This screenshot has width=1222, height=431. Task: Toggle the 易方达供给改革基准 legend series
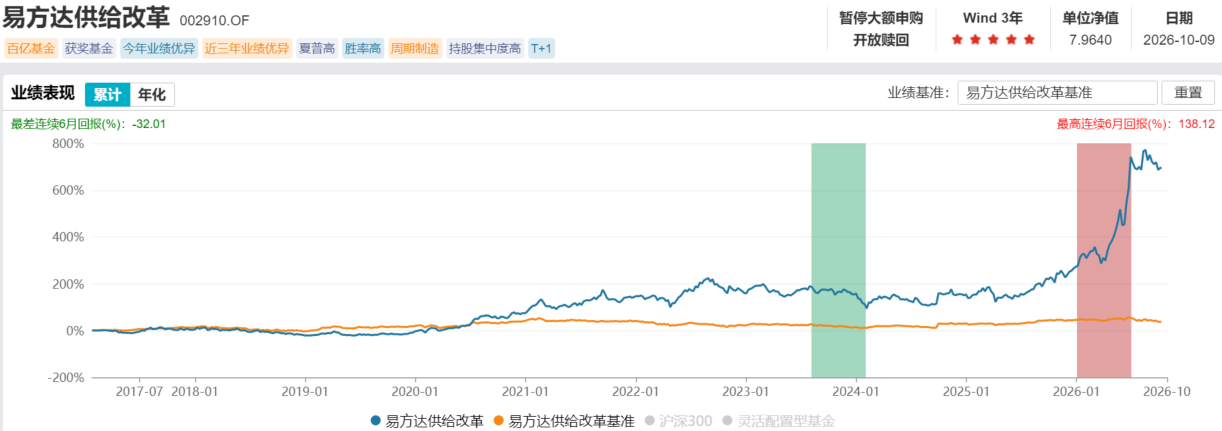564,421
